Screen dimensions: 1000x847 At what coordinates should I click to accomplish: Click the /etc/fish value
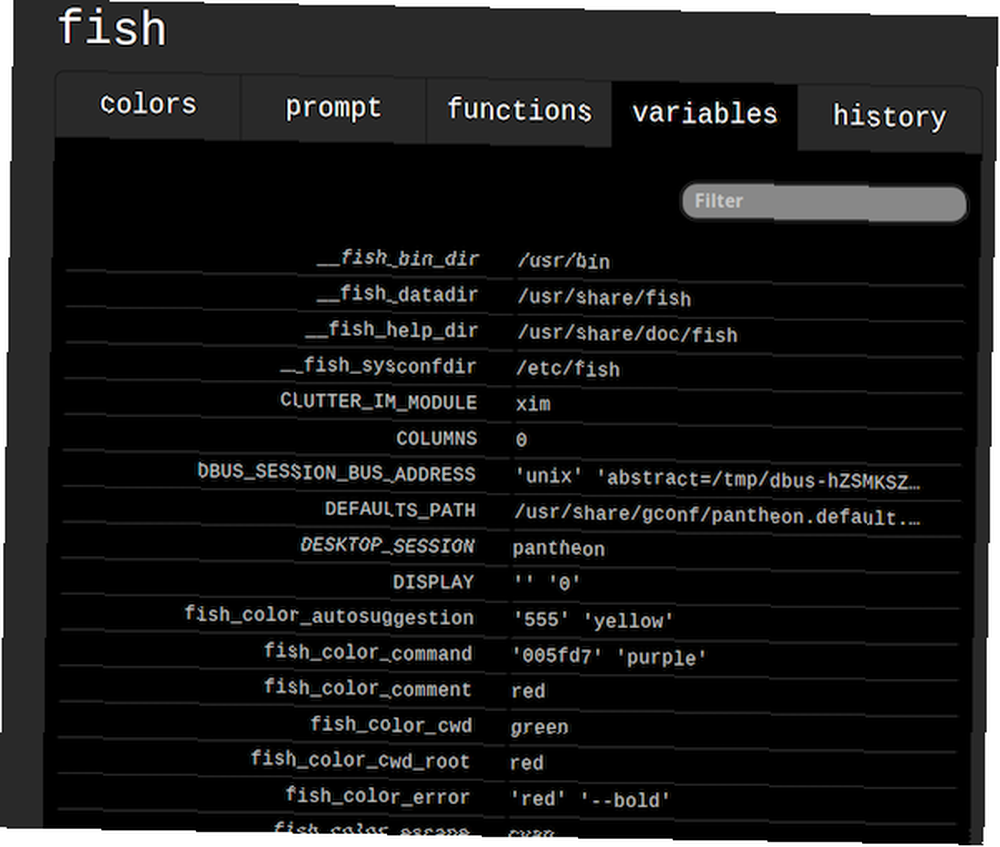(x=568, y=369)
